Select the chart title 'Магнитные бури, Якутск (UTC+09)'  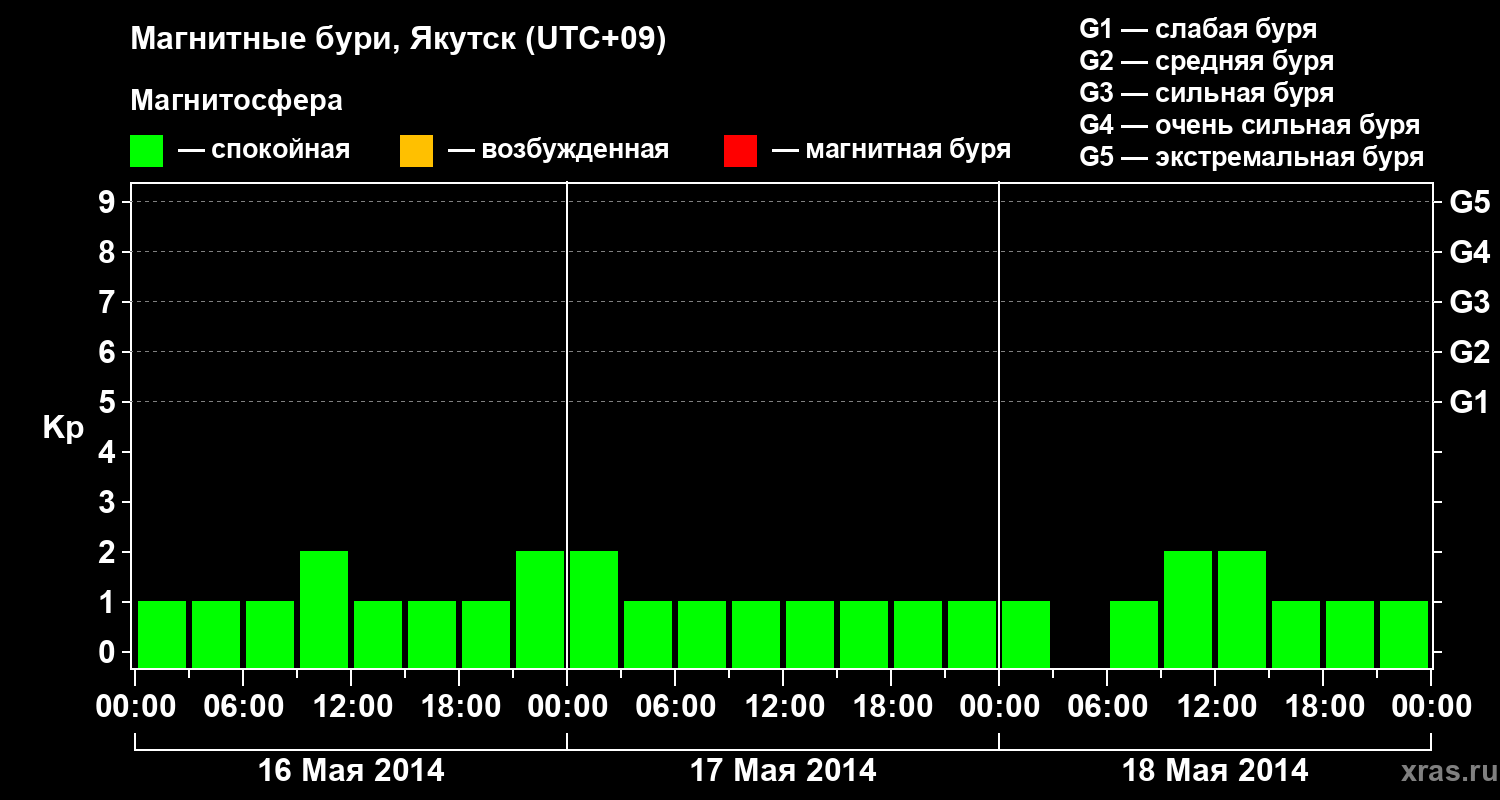(398, 40)
